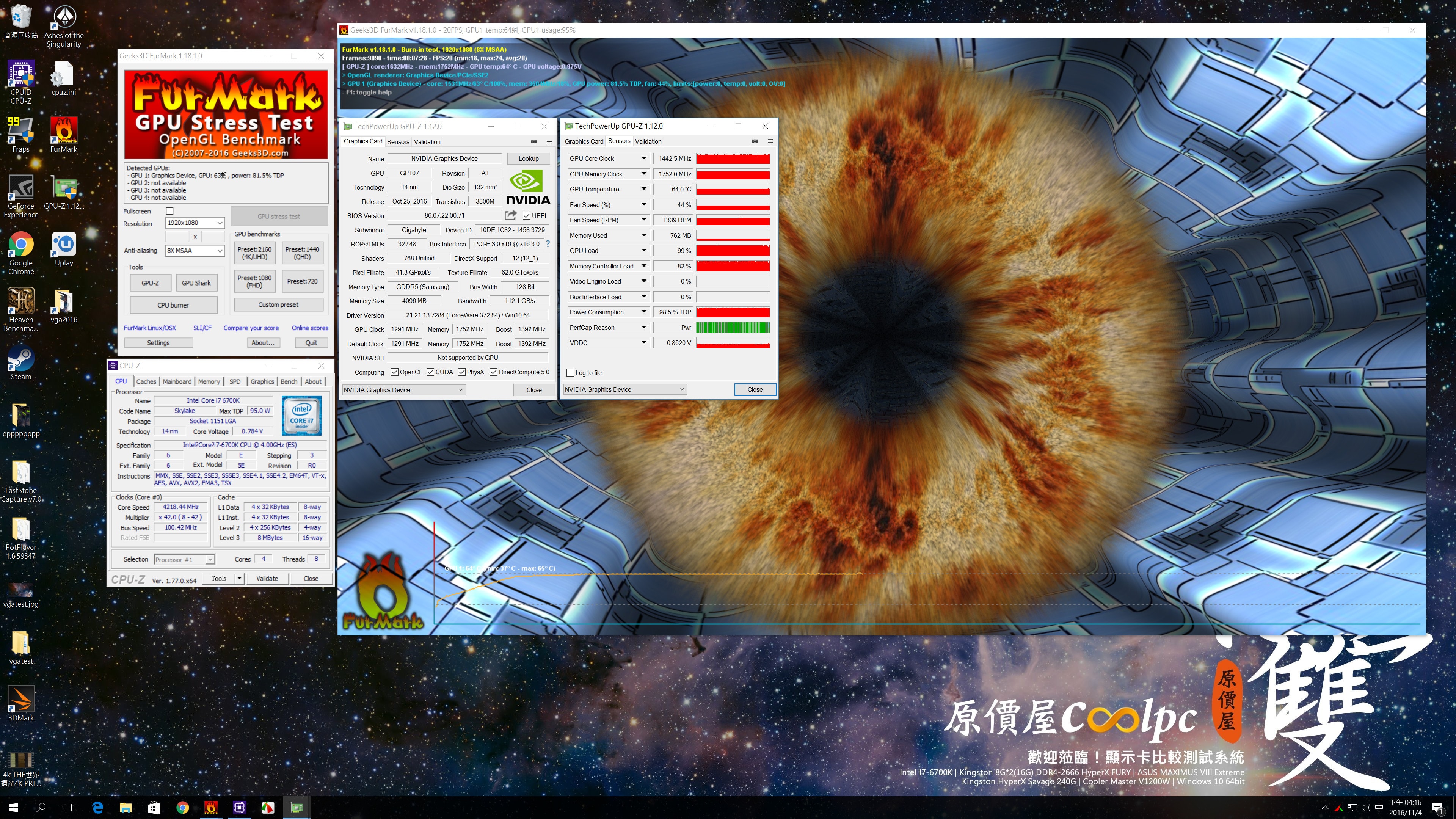The width and height of the screenshot is (1456, 819).
Task: Click the screenshot camera icon in left GPU-Z
Action: pos(533,141)
